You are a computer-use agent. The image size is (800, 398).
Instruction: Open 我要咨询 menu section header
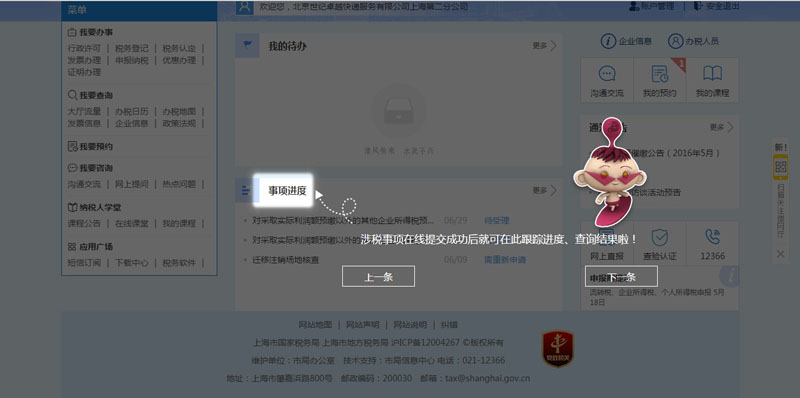point(90,168)
